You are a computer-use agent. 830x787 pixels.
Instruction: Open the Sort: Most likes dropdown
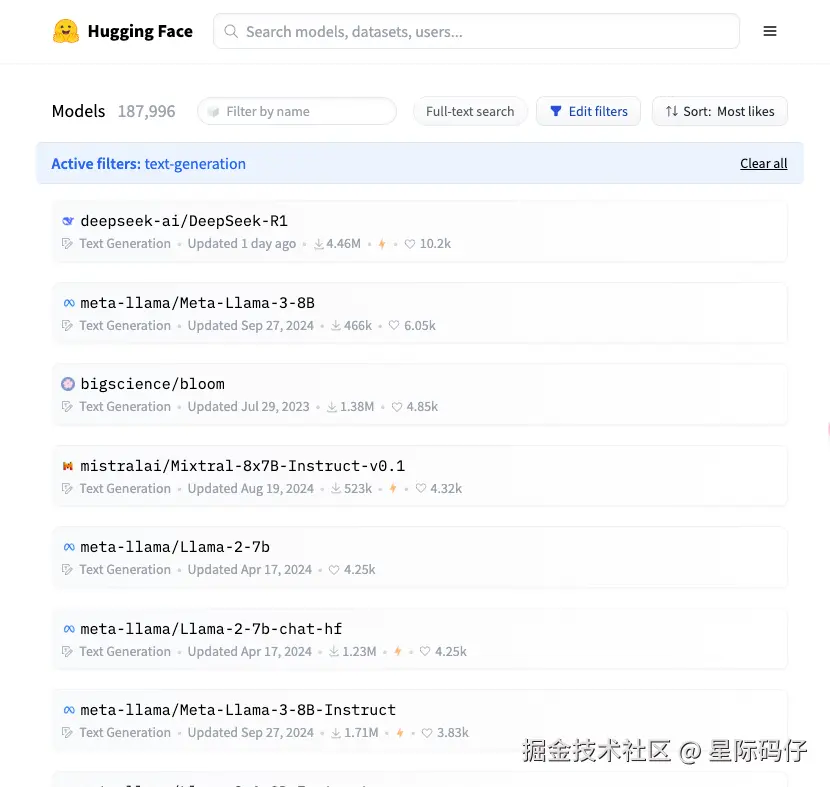click(719, 111)
